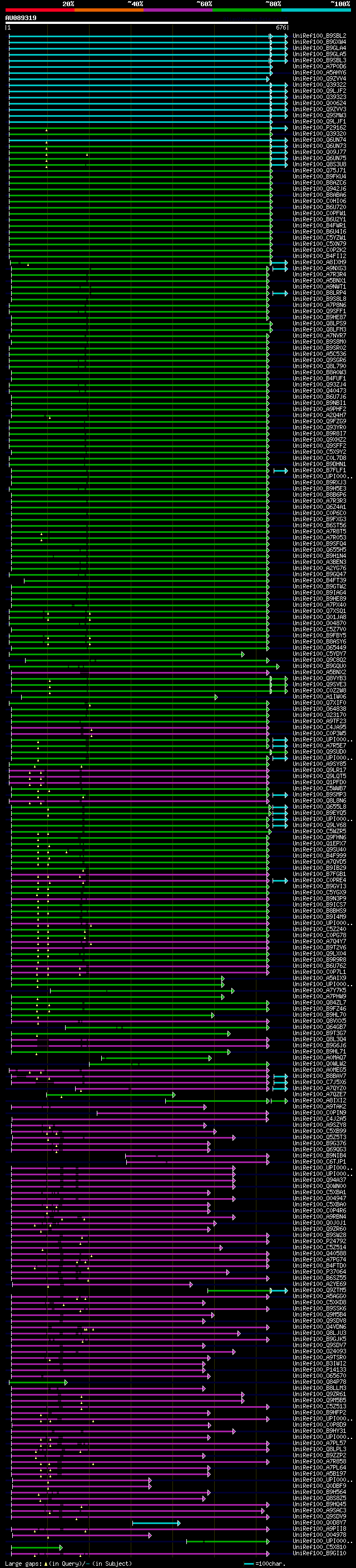Click the label UniRef100_B9NIB4
The width and height of the screenshot is (356, 1568).
pyautogui.click(x=319, y=1155)
